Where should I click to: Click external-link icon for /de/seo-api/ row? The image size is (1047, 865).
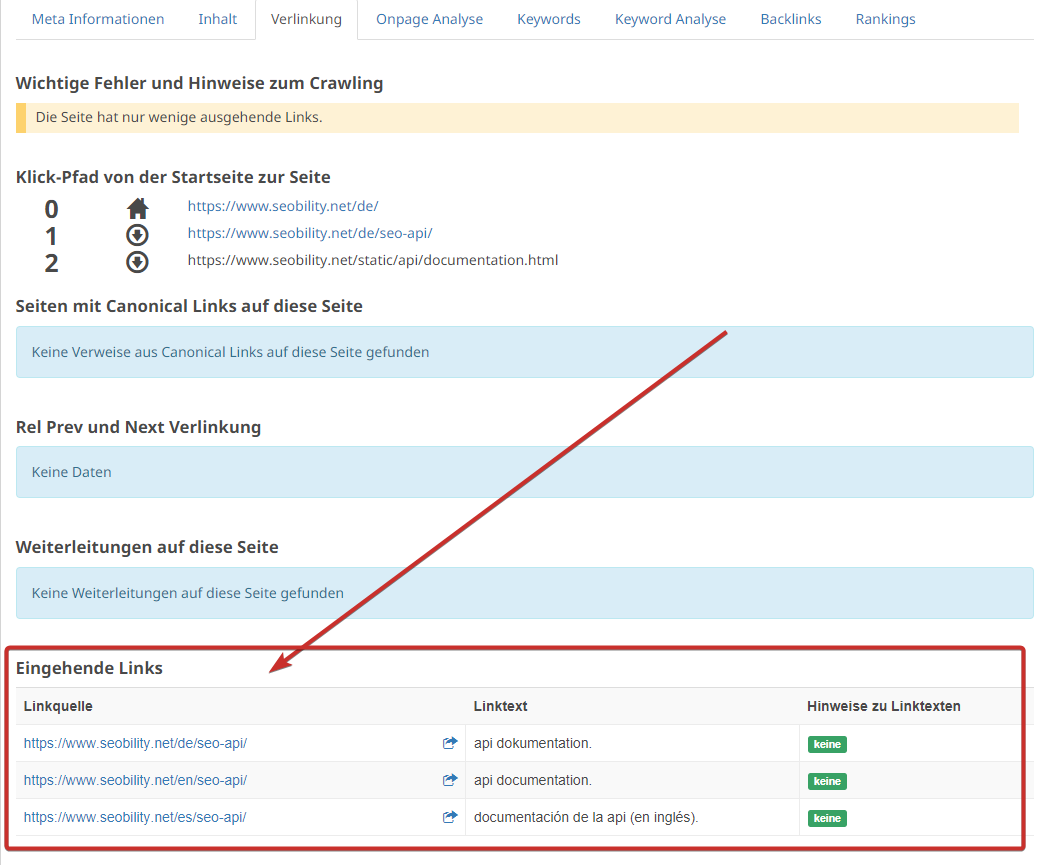click(x=450, y=743)
